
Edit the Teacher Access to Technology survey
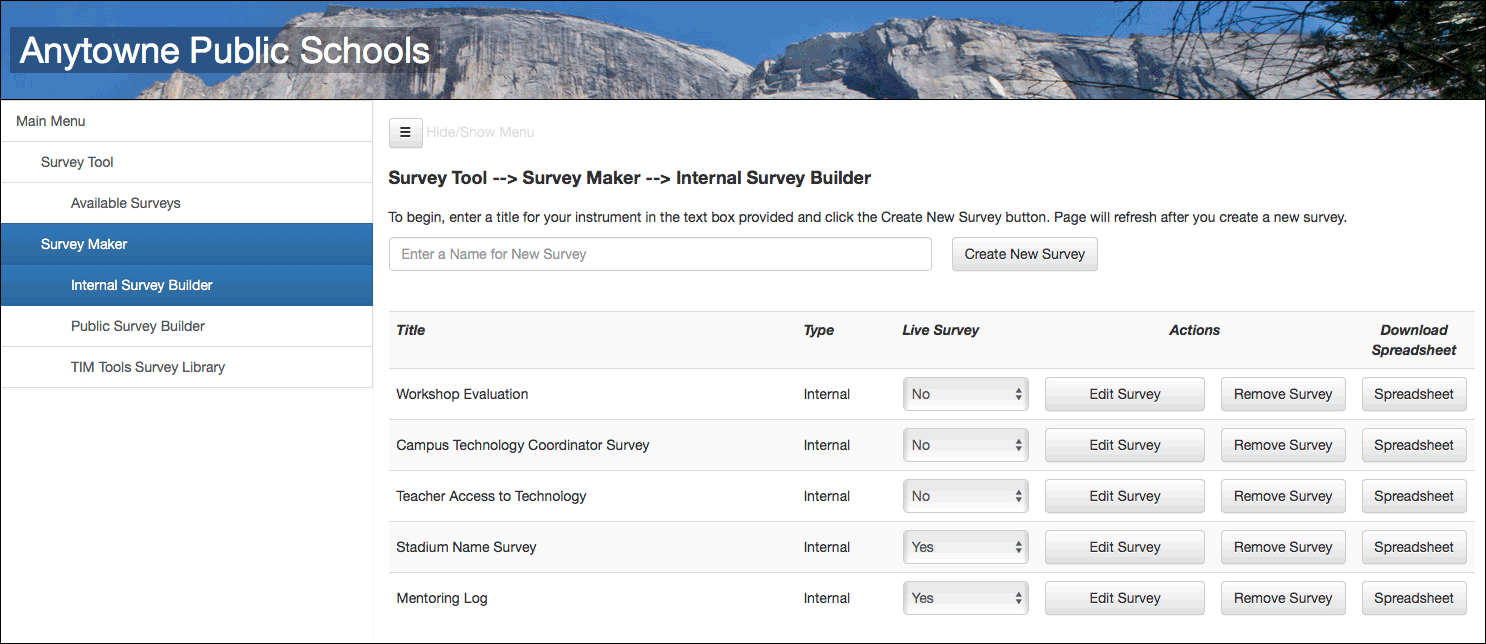[x=1125, y=496]
